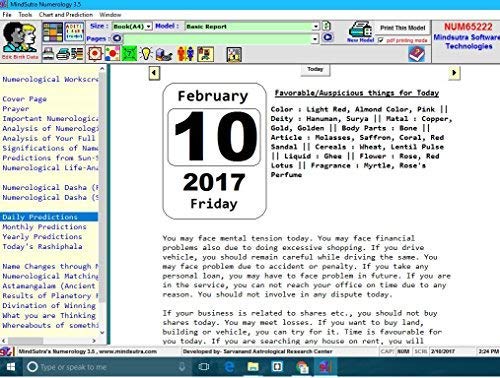Open Name Changes through entry
This screenshot has width=500, height=378.
click(x=50, y=266)
